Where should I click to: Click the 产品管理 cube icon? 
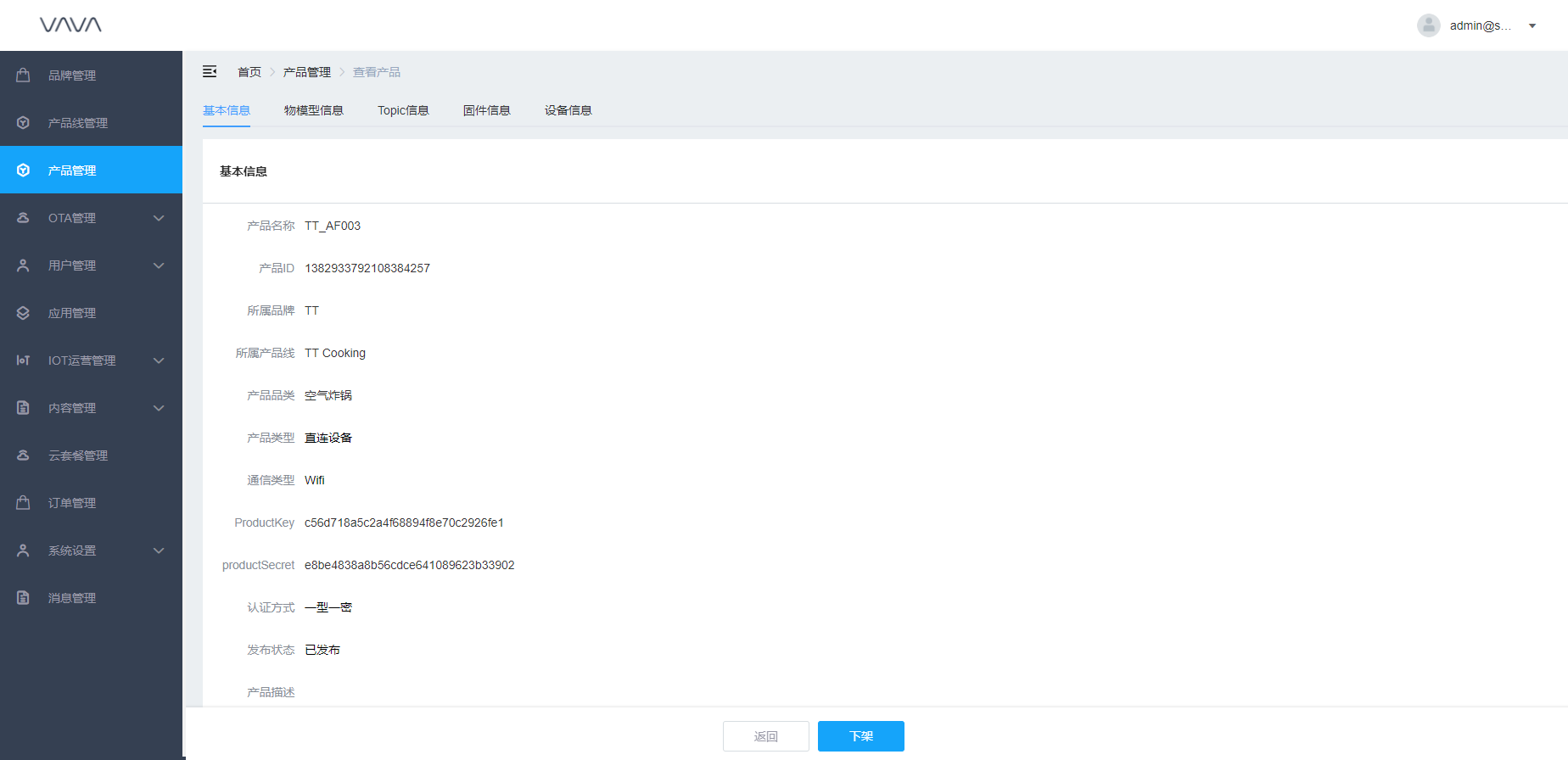point(23,170)
